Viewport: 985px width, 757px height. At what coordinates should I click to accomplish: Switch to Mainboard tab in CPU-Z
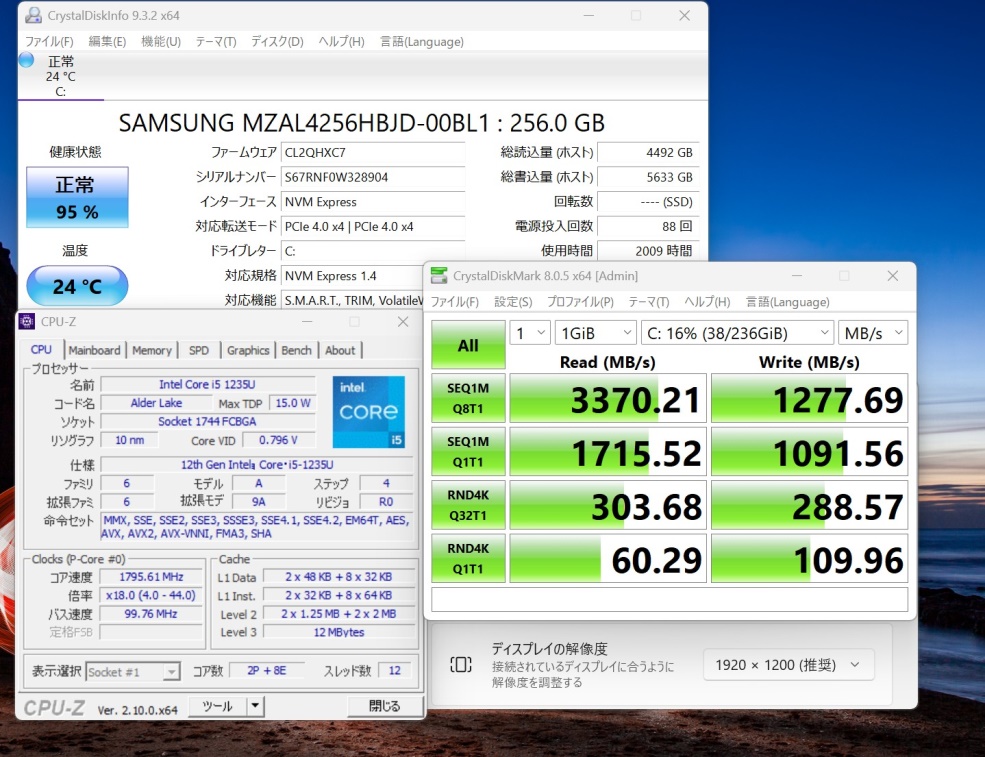[94, 351]
